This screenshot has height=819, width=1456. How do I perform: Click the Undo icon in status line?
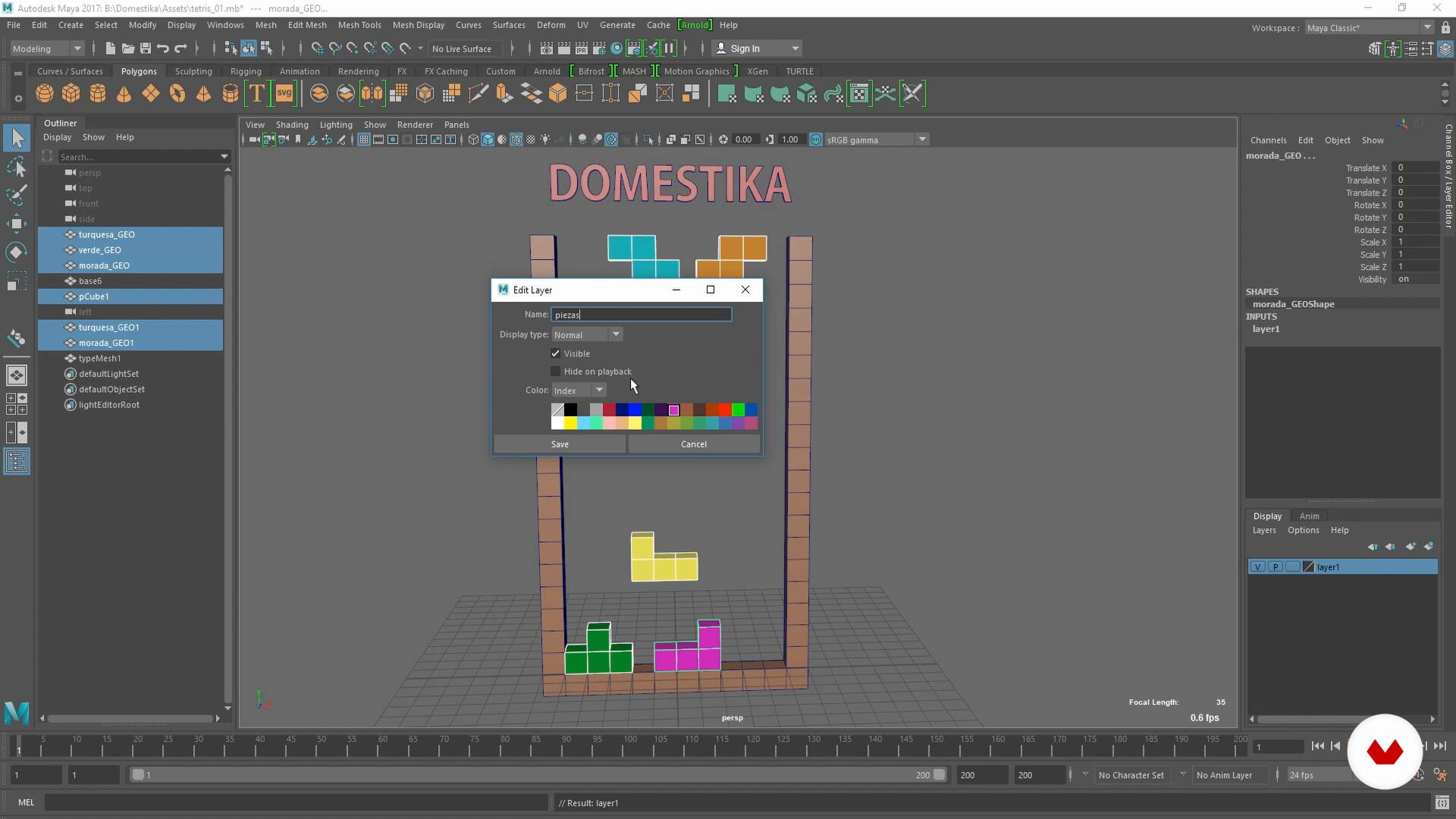tap(162, 49)
